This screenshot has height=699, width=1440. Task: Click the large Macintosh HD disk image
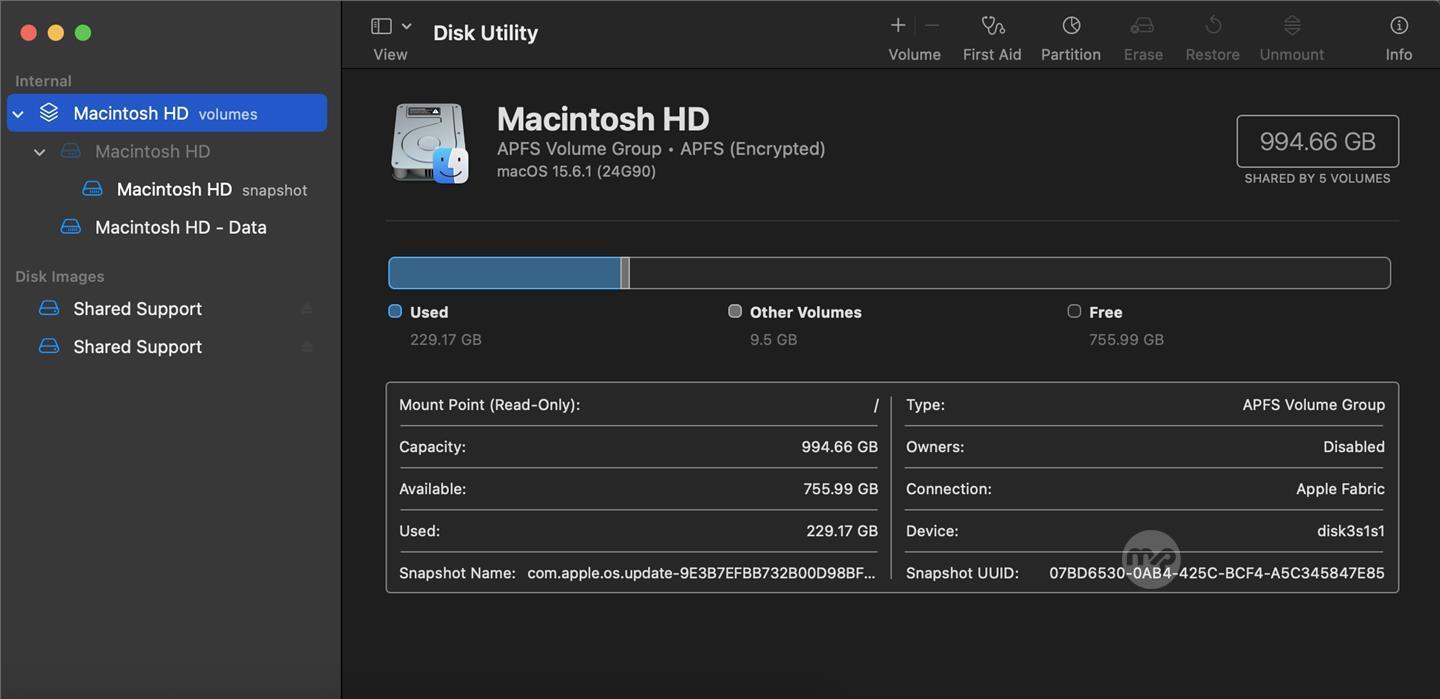(x=430, y=143)
